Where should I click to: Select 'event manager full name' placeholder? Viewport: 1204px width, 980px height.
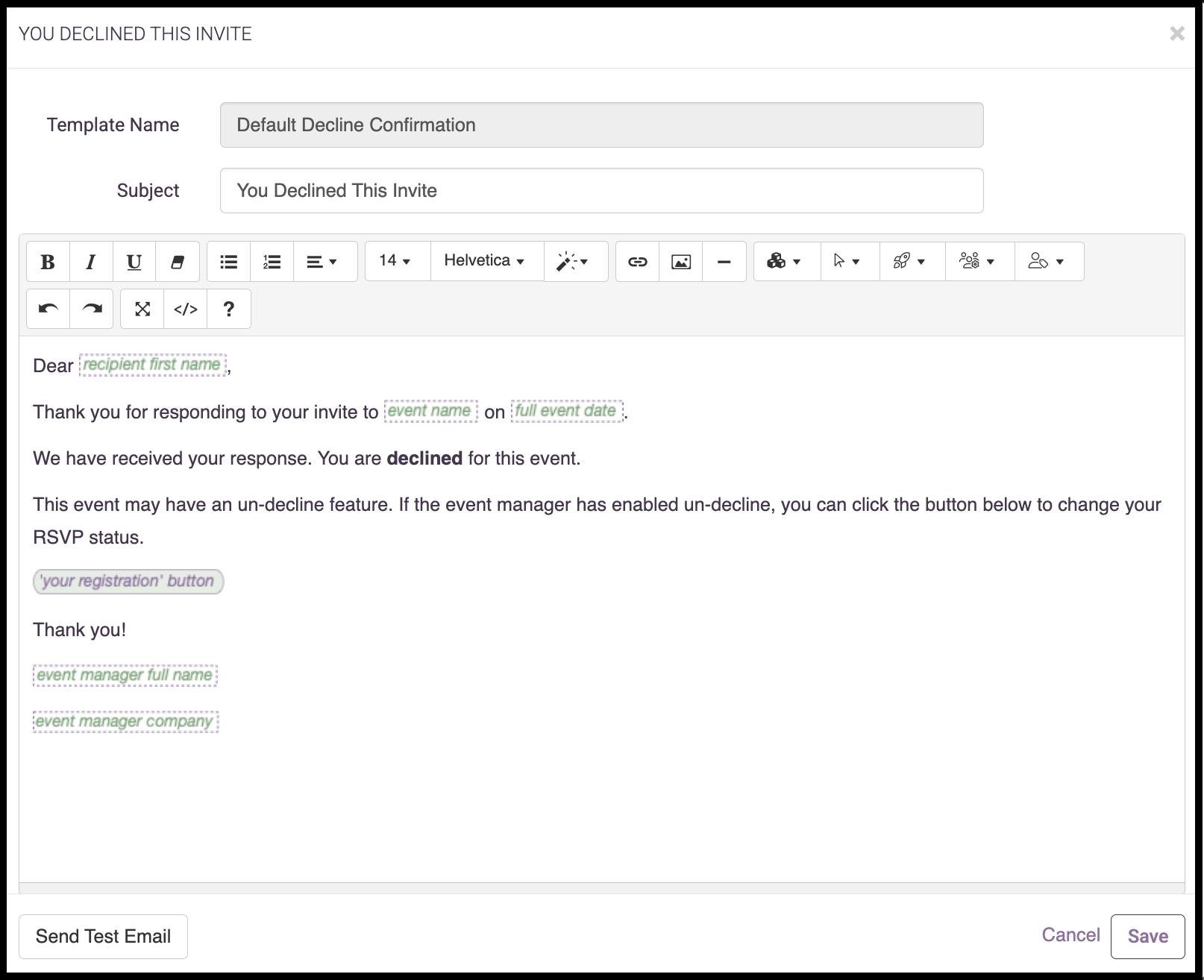(125, 675)
